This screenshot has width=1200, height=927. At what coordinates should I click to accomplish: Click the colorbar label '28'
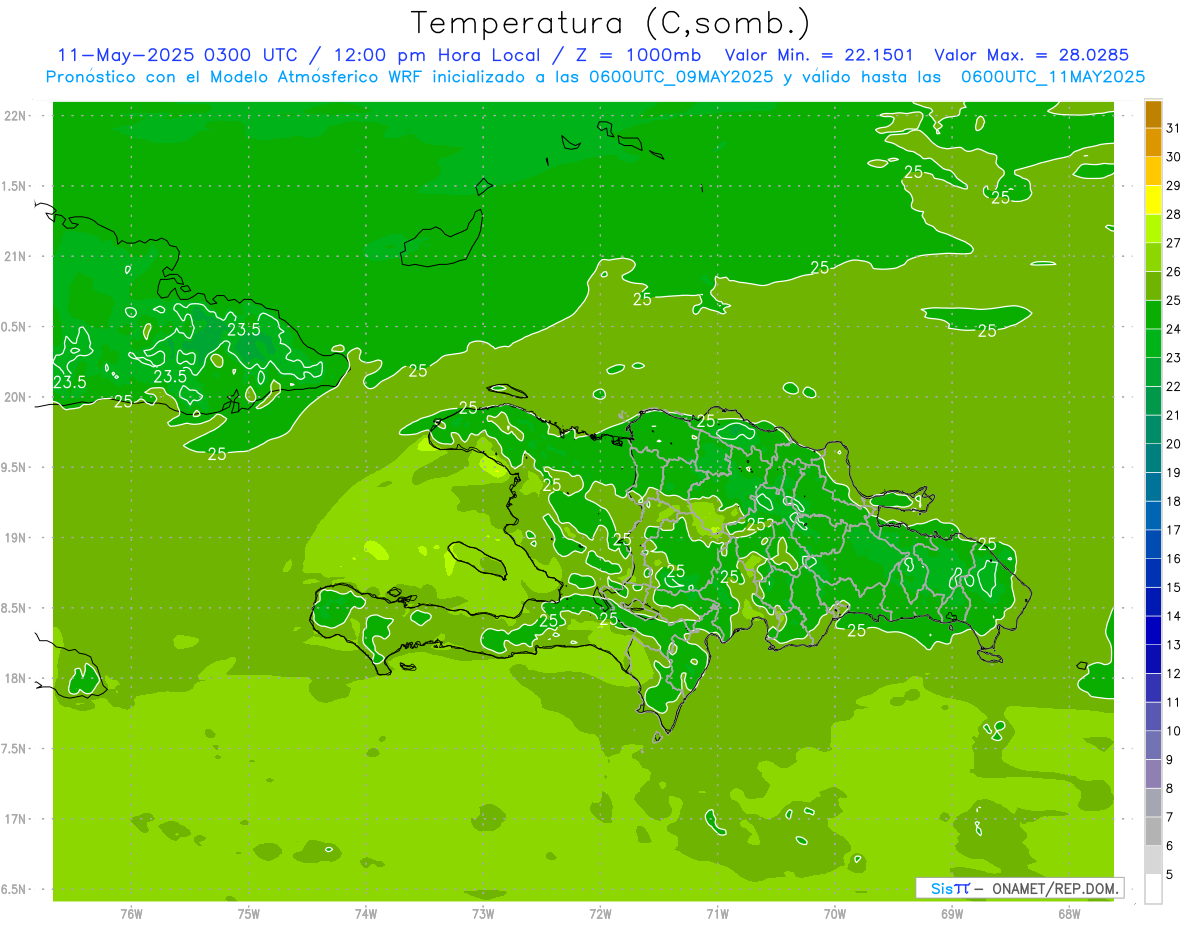(1174, 214)
